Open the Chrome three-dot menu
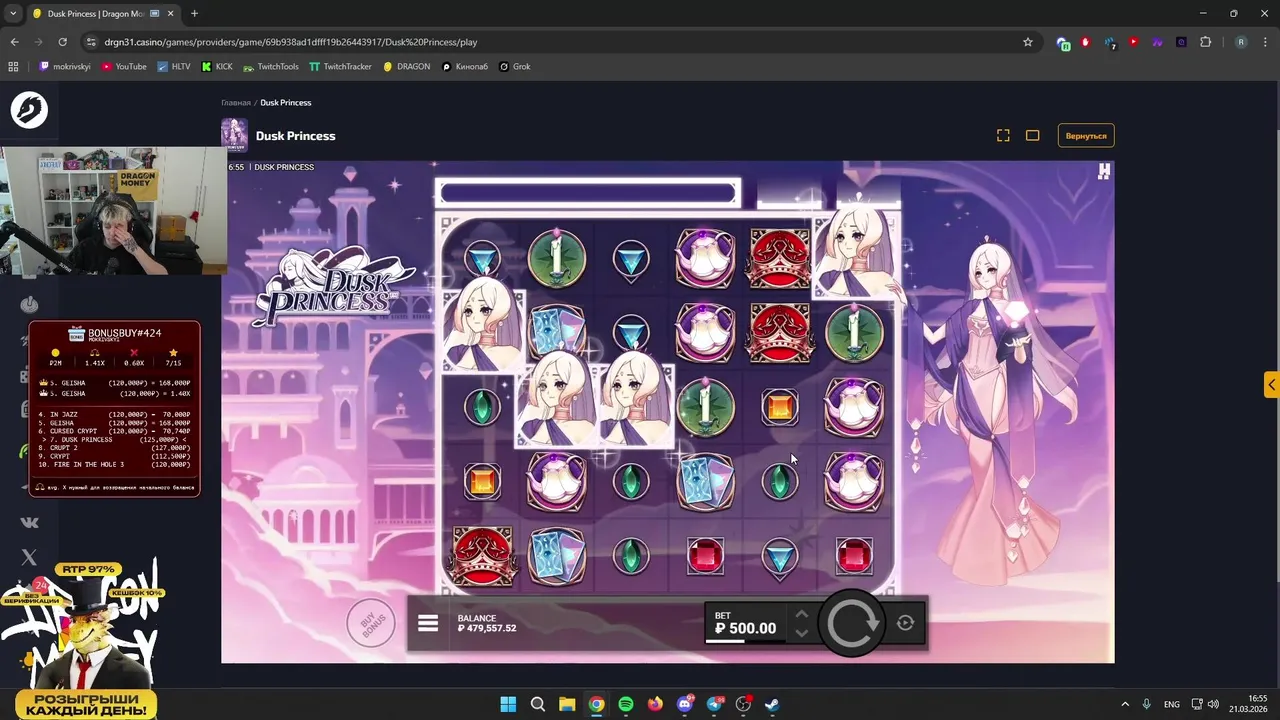This screenshot has height=720, width=1280. [x=1265, y=42]
